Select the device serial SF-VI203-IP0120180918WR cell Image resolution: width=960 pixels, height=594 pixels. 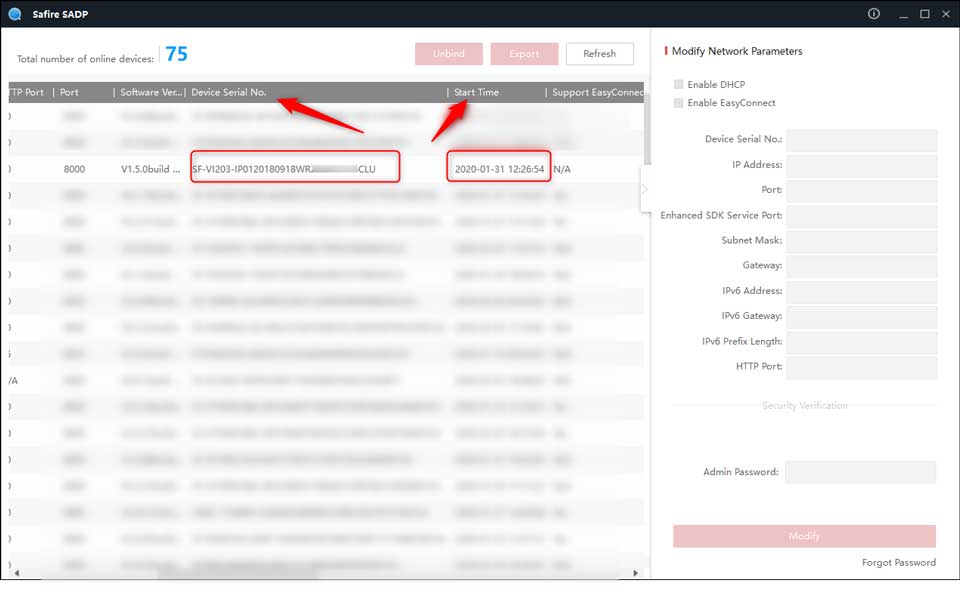pos(284,169)
